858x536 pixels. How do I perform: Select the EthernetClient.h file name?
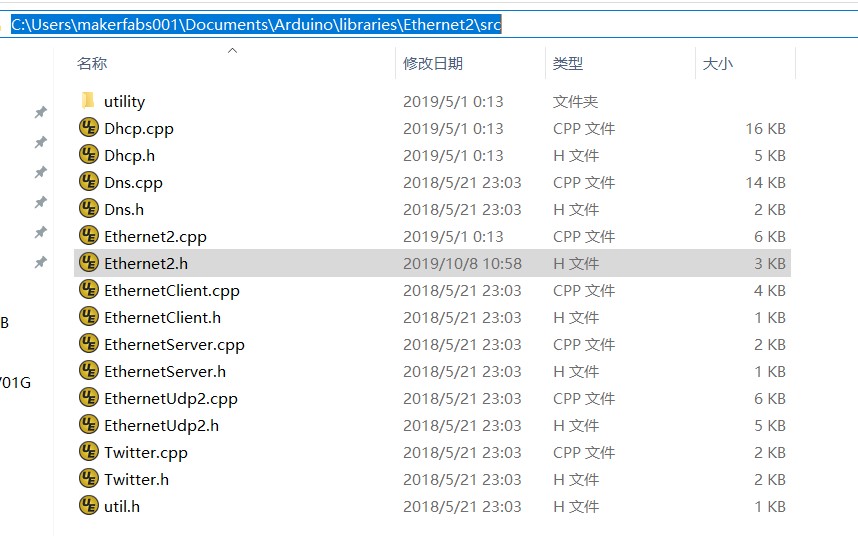[x=163, y=317]
